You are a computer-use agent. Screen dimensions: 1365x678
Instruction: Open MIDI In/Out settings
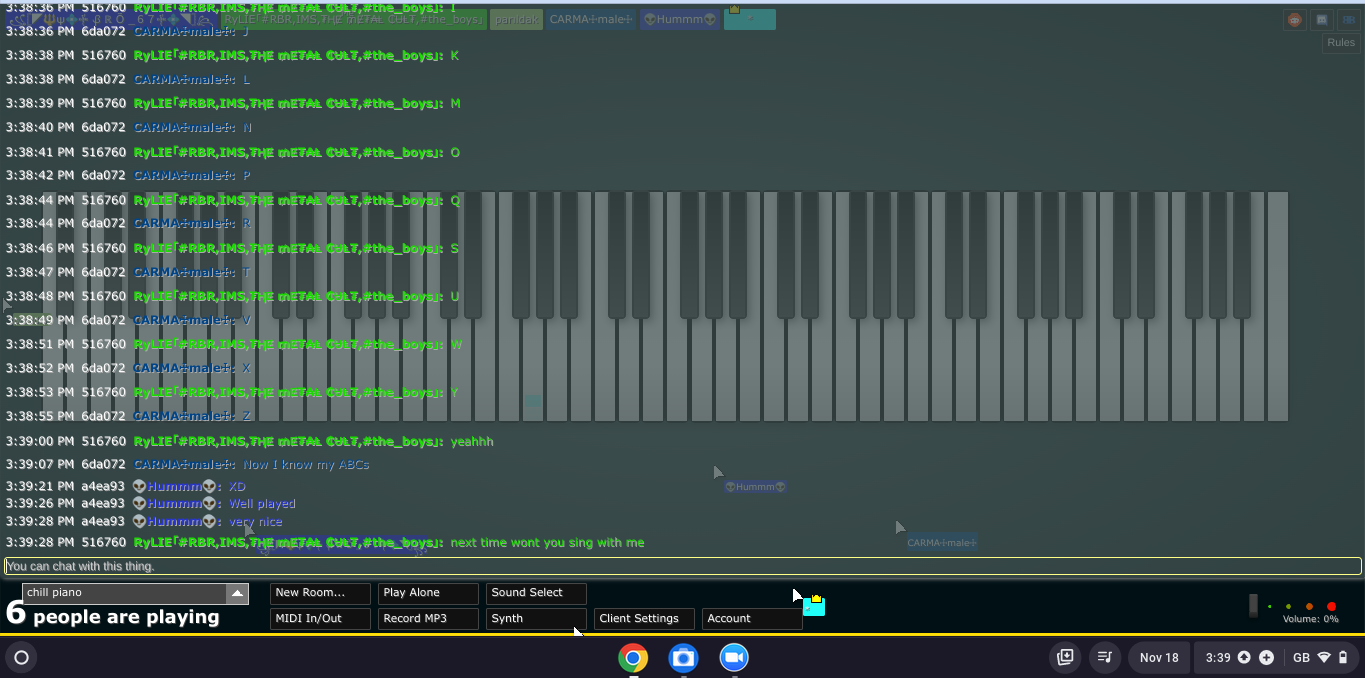[320, 619]
